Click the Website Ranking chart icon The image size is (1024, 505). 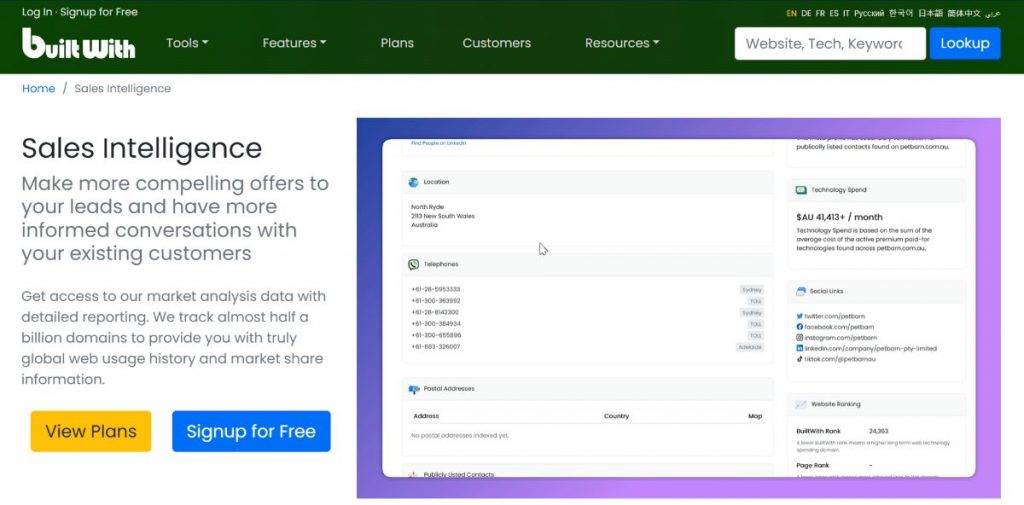tap(801, 404)
